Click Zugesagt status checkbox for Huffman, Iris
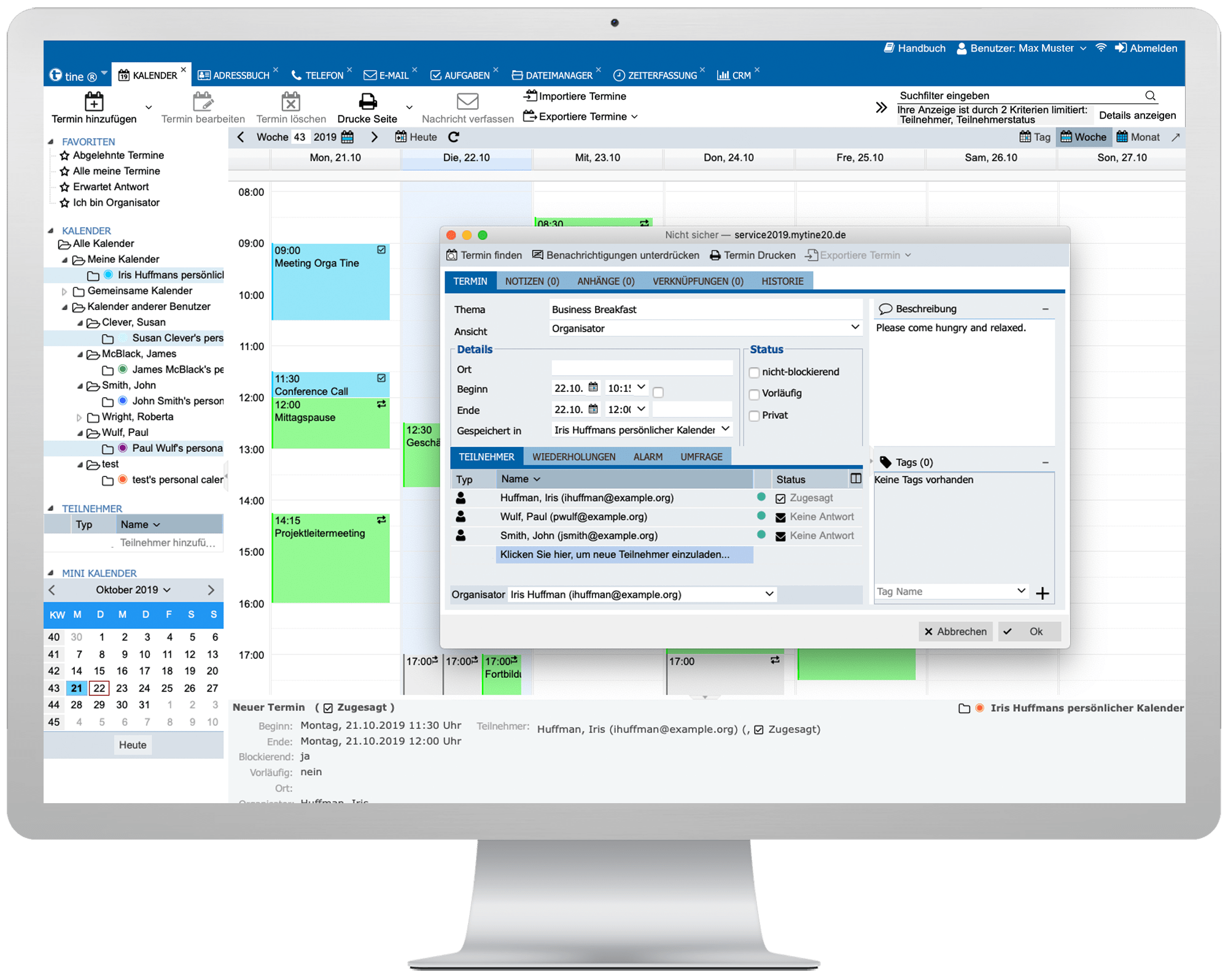The image size is (1228, 980). click(780, 498)
